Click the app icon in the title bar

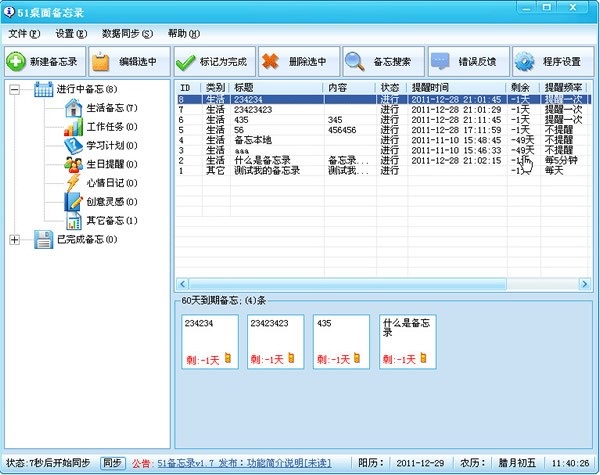(x=9, y=11)
